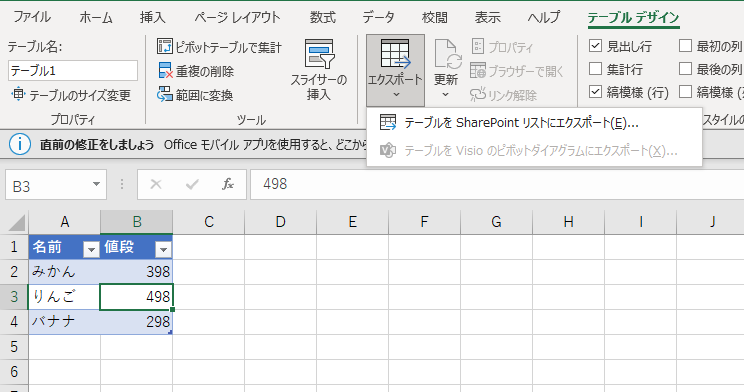744x392 pixels.
Task: Click the Unlink (リンク解除) icon
Action: coord(478,94)
